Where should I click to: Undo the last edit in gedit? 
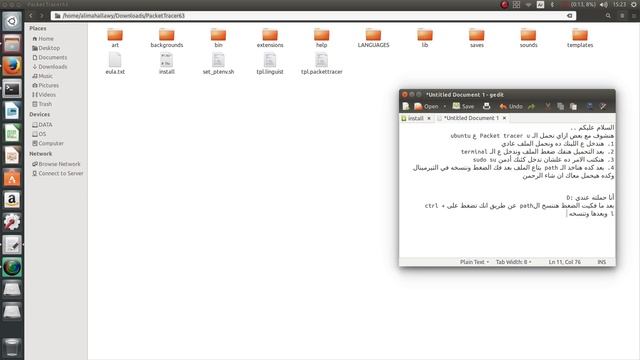(x=511, y=106)
